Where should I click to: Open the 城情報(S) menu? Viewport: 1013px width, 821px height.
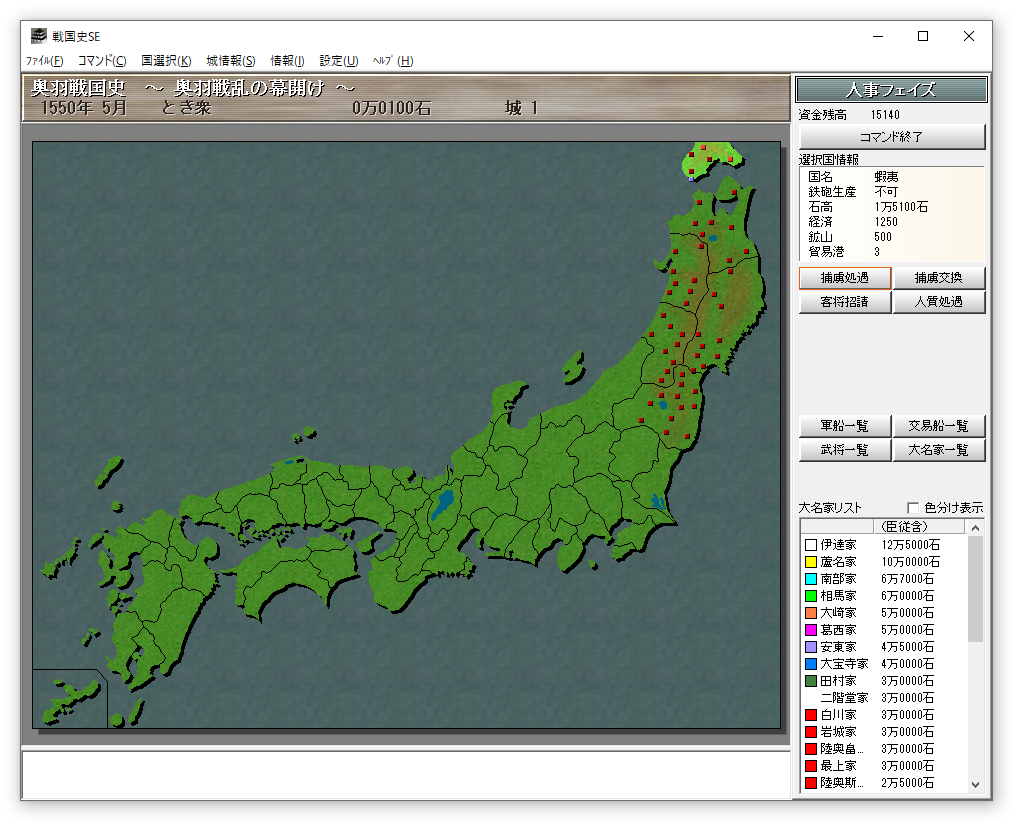(231, 61)
